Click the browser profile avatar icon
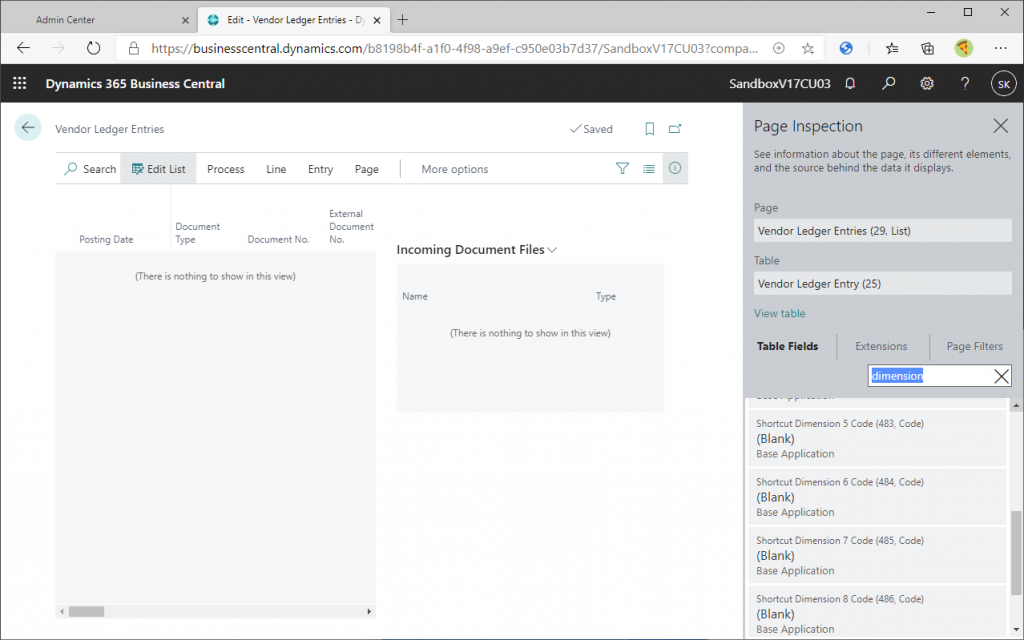The image size is (1024, 640). click(x=964, y=48)
